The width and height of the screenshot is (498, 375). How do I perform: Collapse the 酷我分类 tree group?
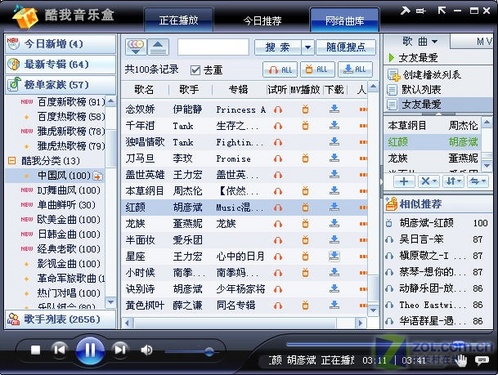tap(12, 161)
